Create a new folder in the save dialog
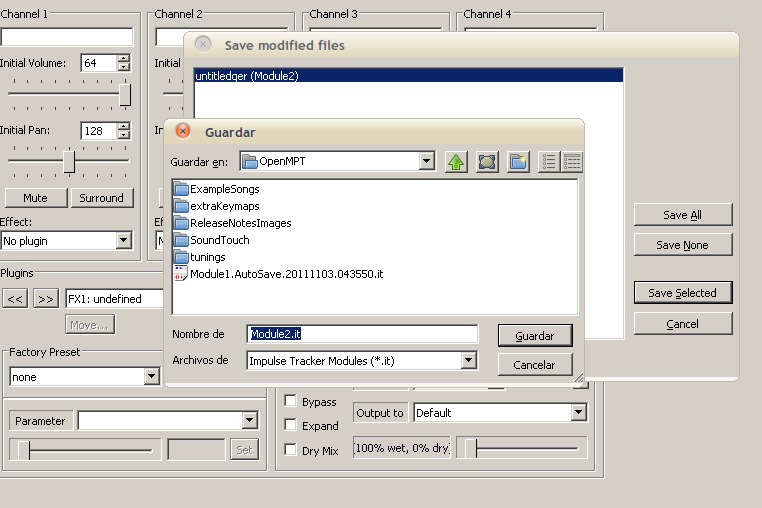762x508 pixels. click(x=517, y=162)
